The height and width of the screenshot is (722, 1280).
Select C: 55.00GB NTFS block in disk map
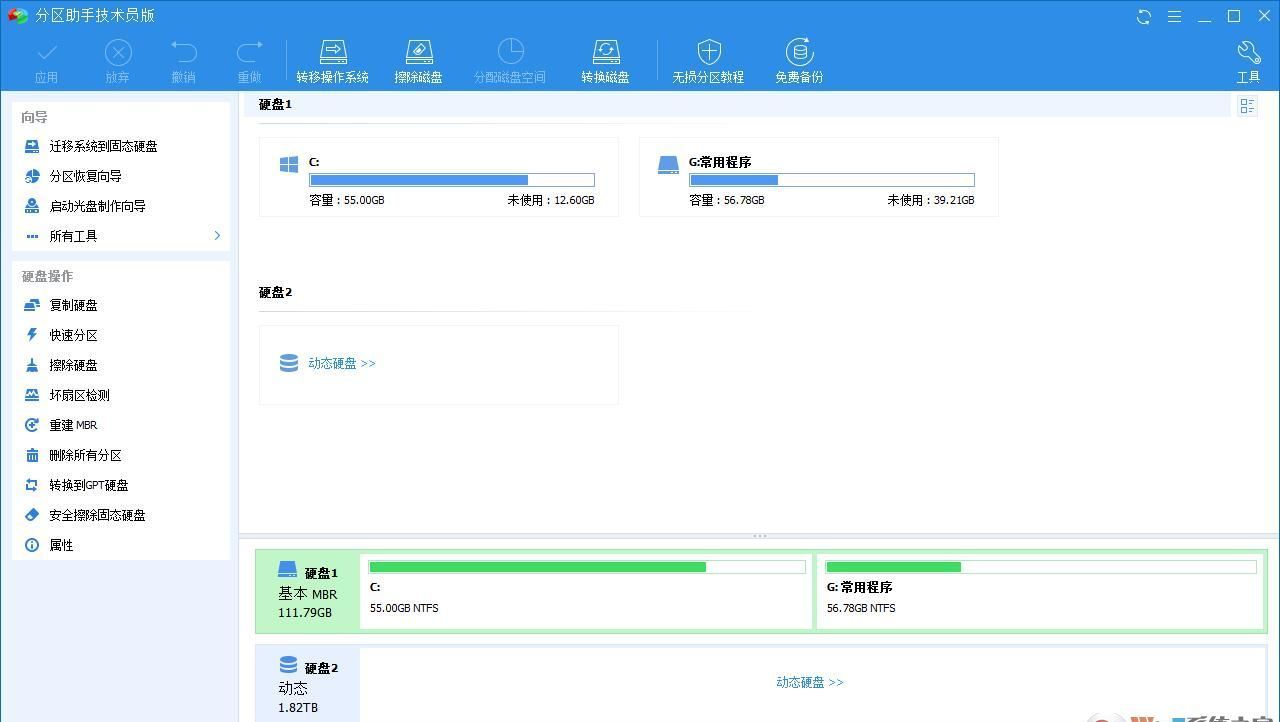pos(587,591)
